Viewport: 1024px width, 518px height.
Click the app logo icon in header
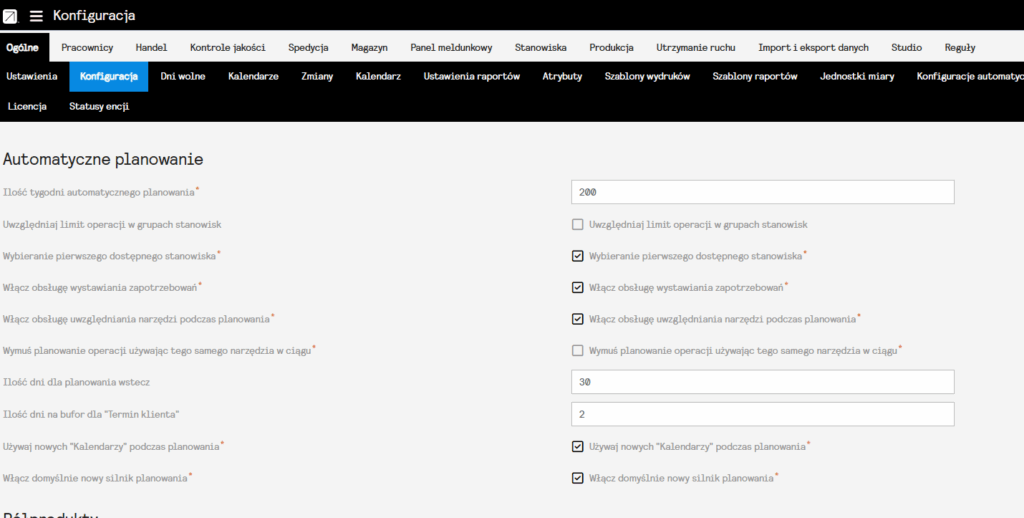coord(11,16)
